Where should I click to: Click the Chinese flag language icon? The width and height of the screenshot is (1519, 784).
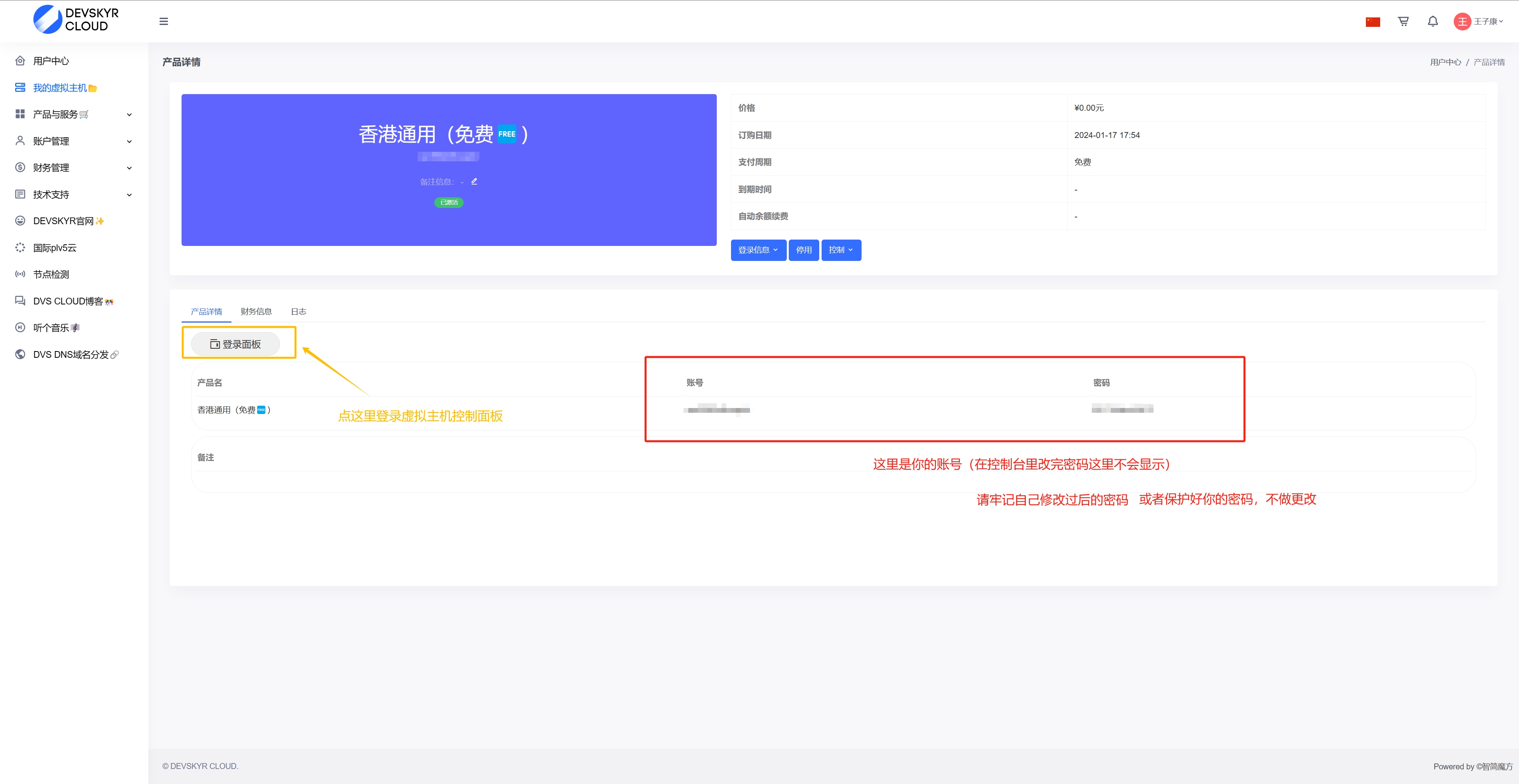pyautogui.click(x=1372, y=22)
